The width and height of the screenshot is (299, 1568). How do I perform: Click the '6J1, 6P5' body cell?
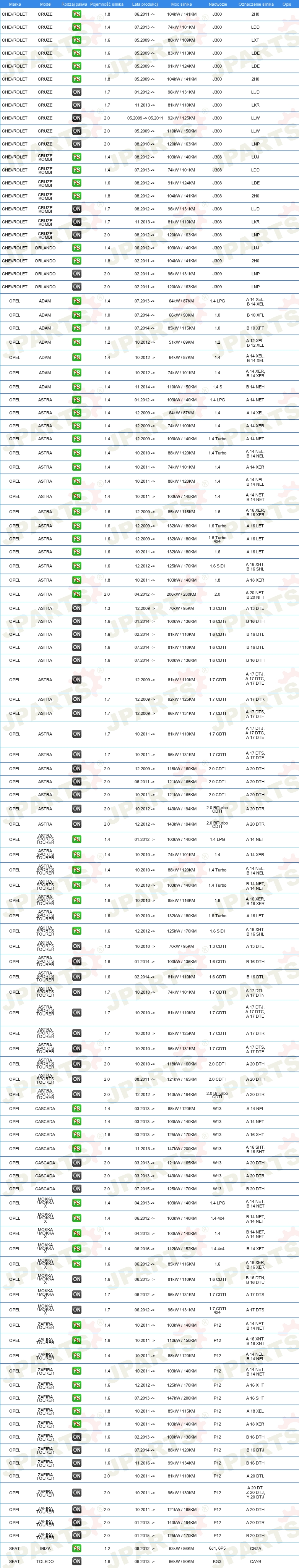pos(218,1549)
